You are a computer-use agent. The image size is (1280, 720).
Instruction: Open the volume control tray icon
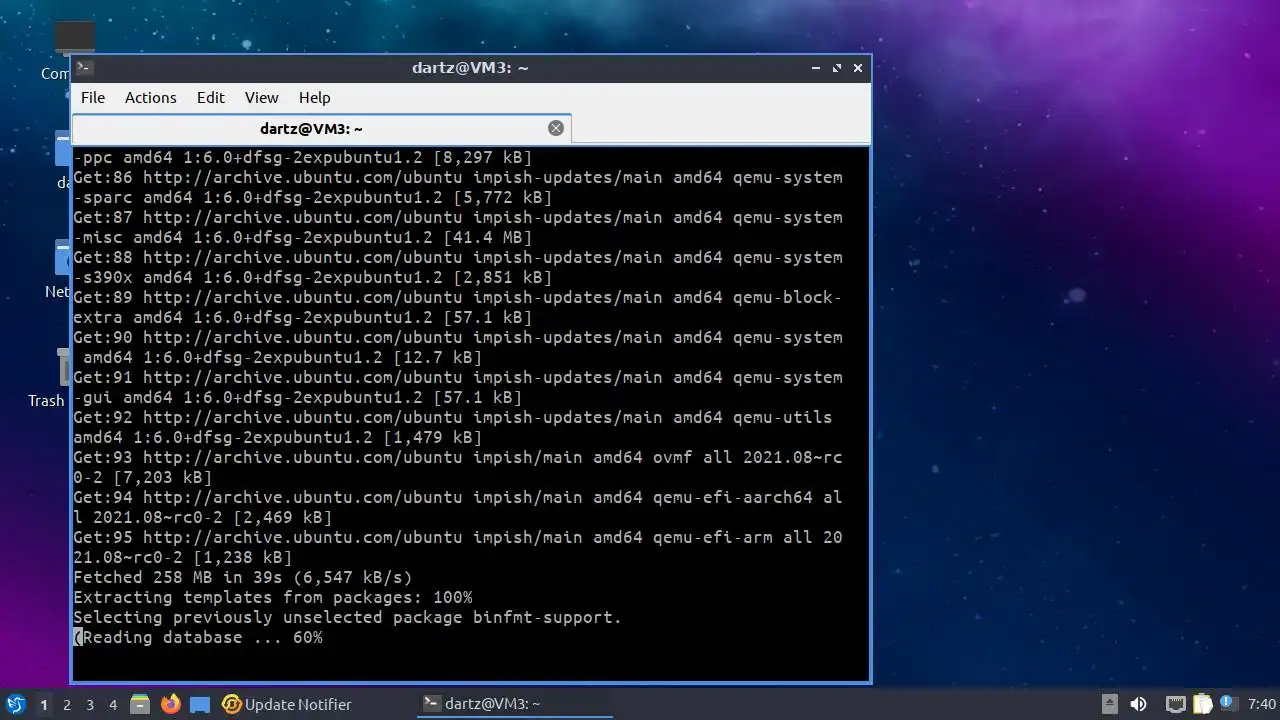(1138, 704)
